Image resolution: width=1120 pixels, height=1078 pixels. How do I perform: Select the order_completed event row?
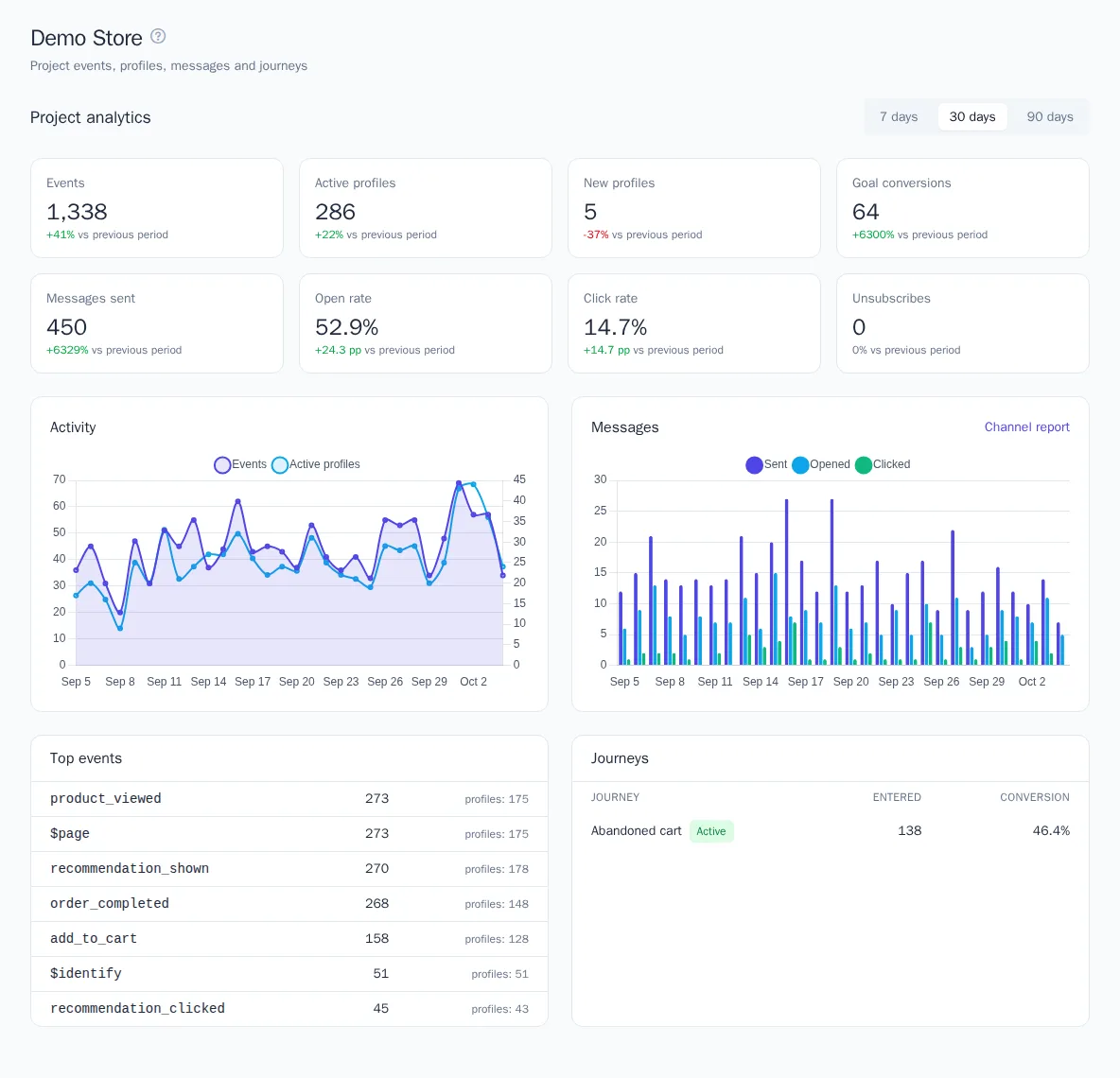tap(289, 904)
